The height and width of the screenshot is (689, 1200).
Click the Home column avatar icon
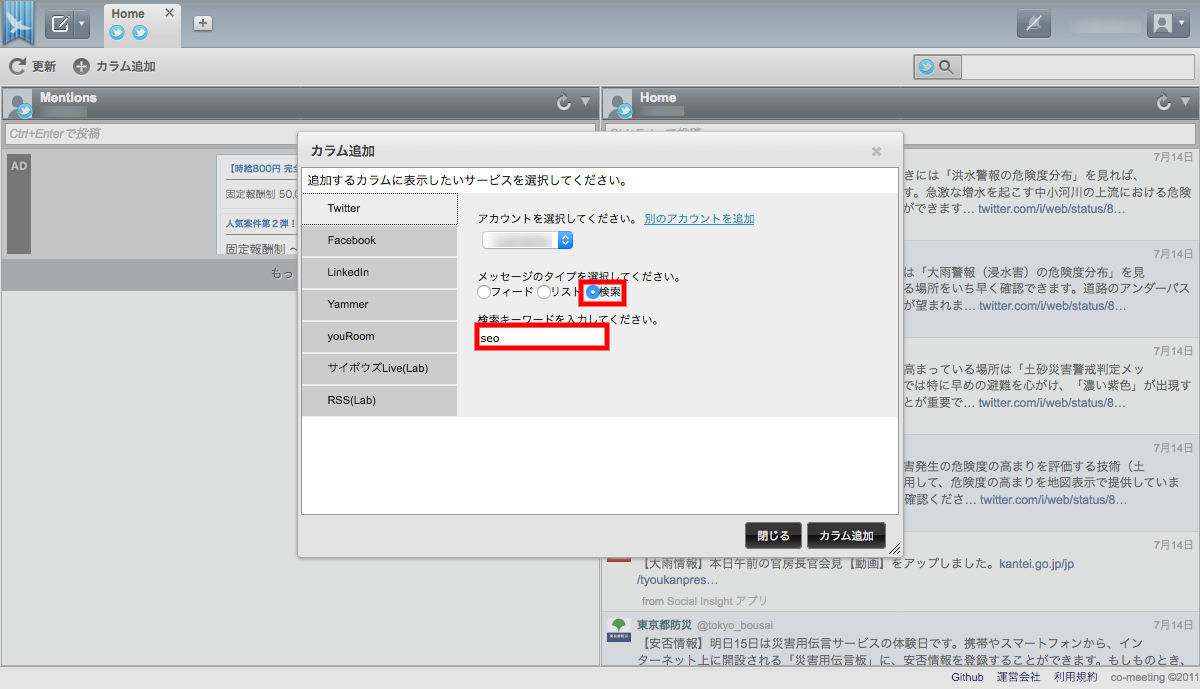(619, 104)
